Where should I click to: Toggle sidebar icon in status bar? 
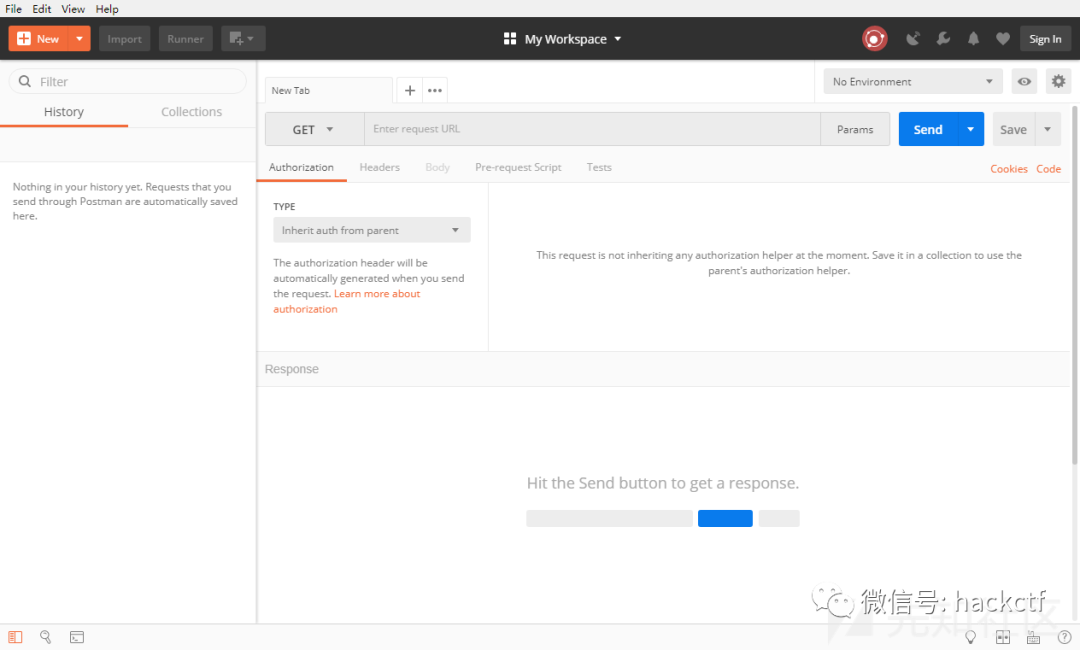click(15, 637)
